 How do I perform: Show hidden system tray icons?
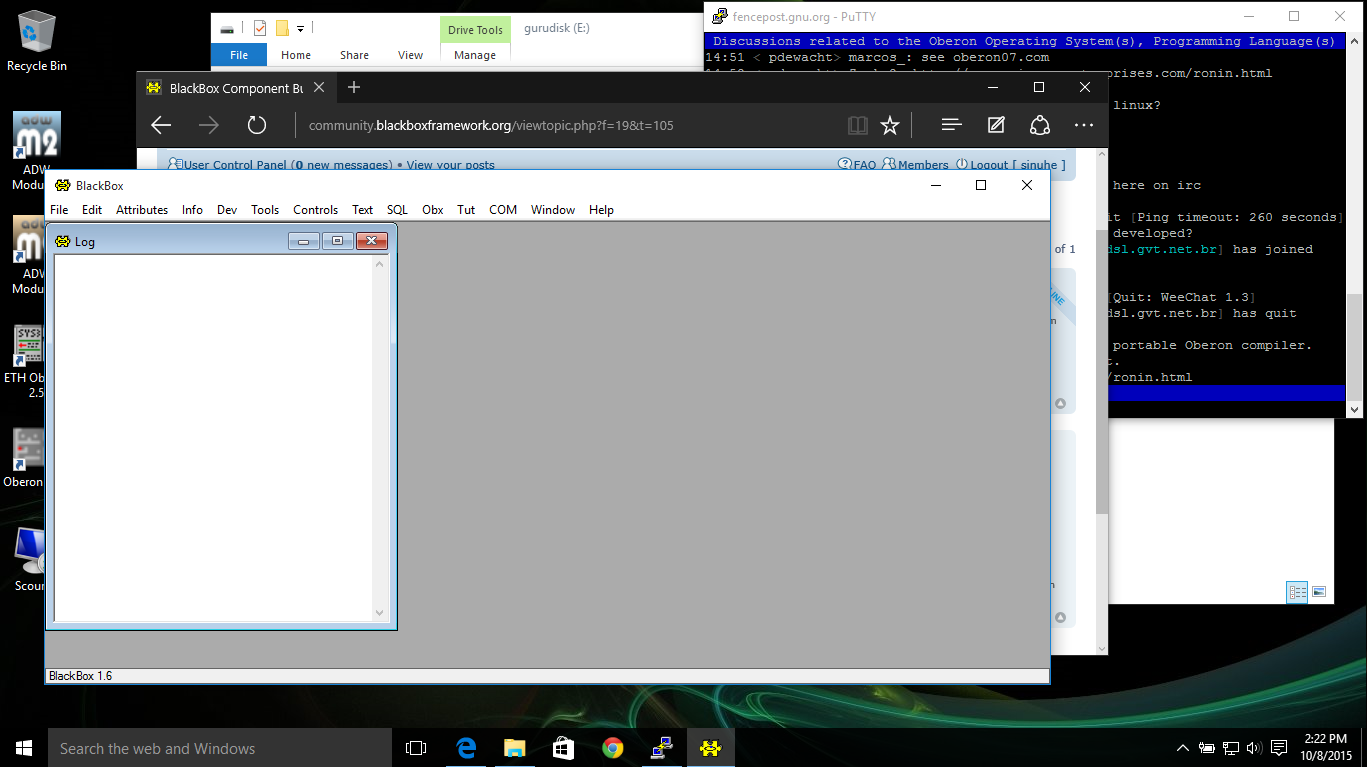[1183, 748]
